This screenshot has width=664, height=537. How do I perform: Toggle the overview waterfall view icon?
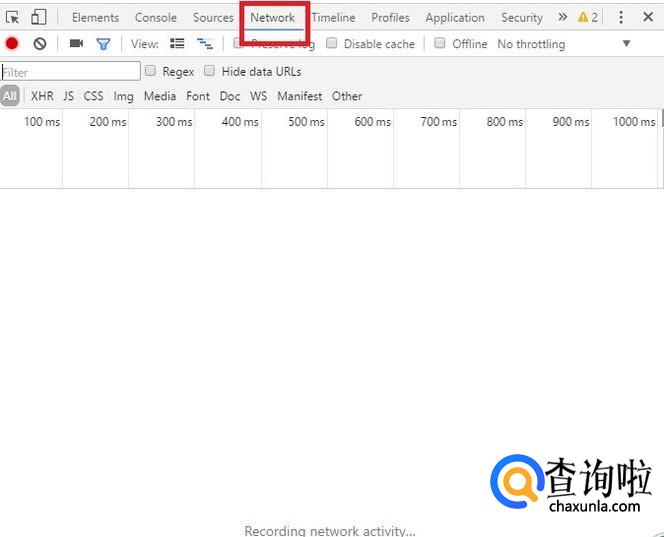pos(205,43)
